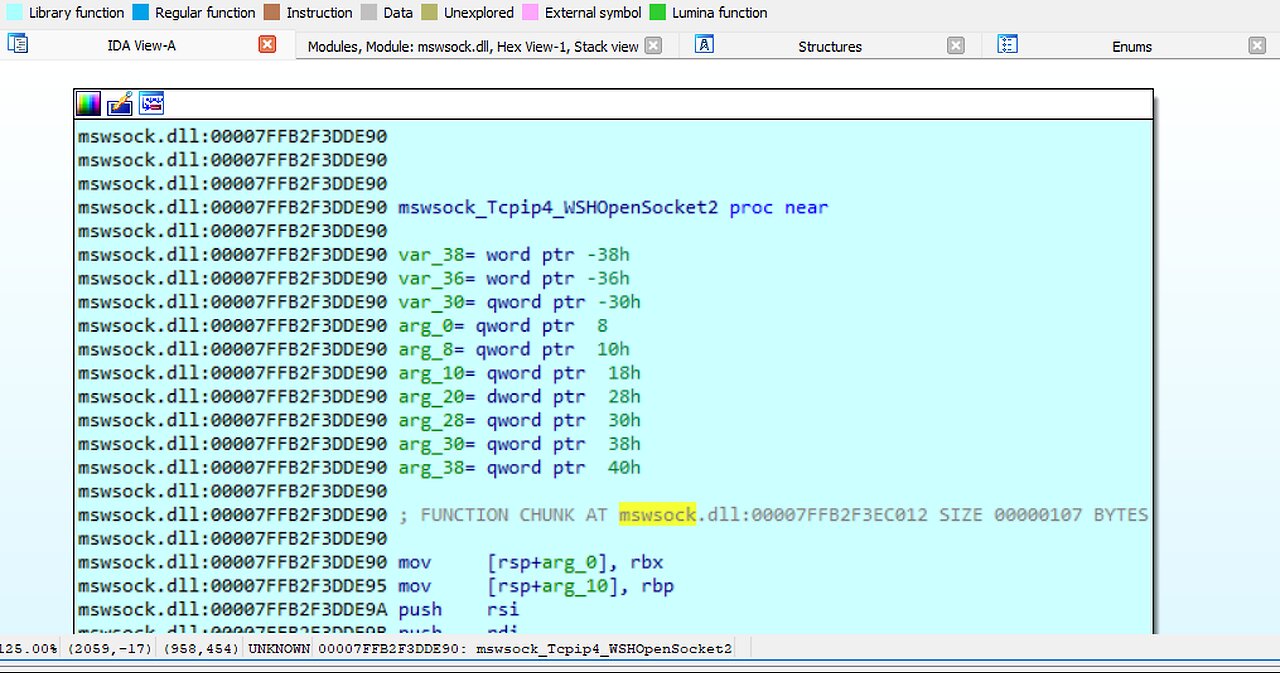This screenshot has width=1280, height=673.
Task: Click the arg_0= qword ptr 8 line
Action: pyautogui.click(x=503, y=326)
